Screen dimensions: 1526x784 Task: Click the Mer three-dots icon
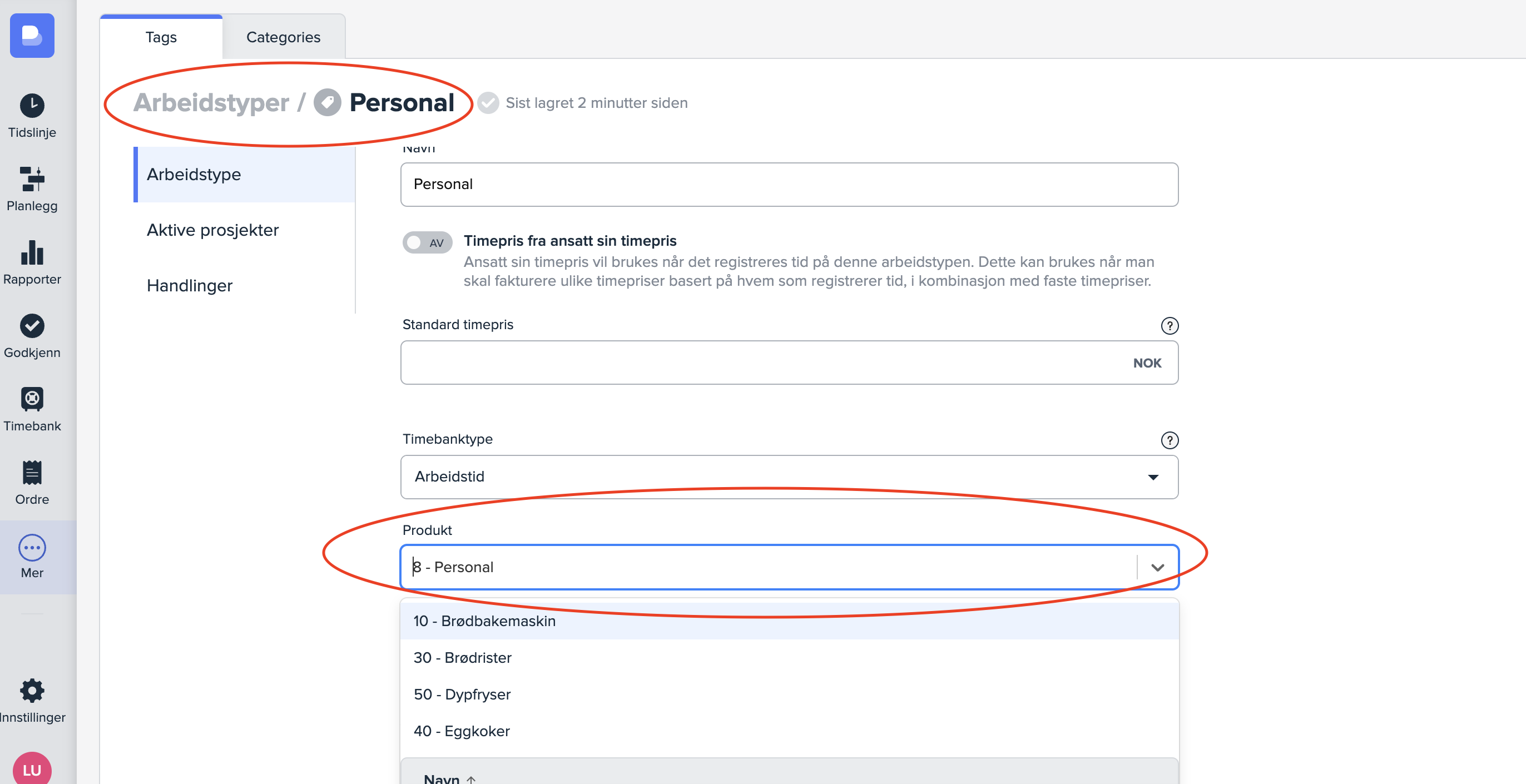coord(32,548)
